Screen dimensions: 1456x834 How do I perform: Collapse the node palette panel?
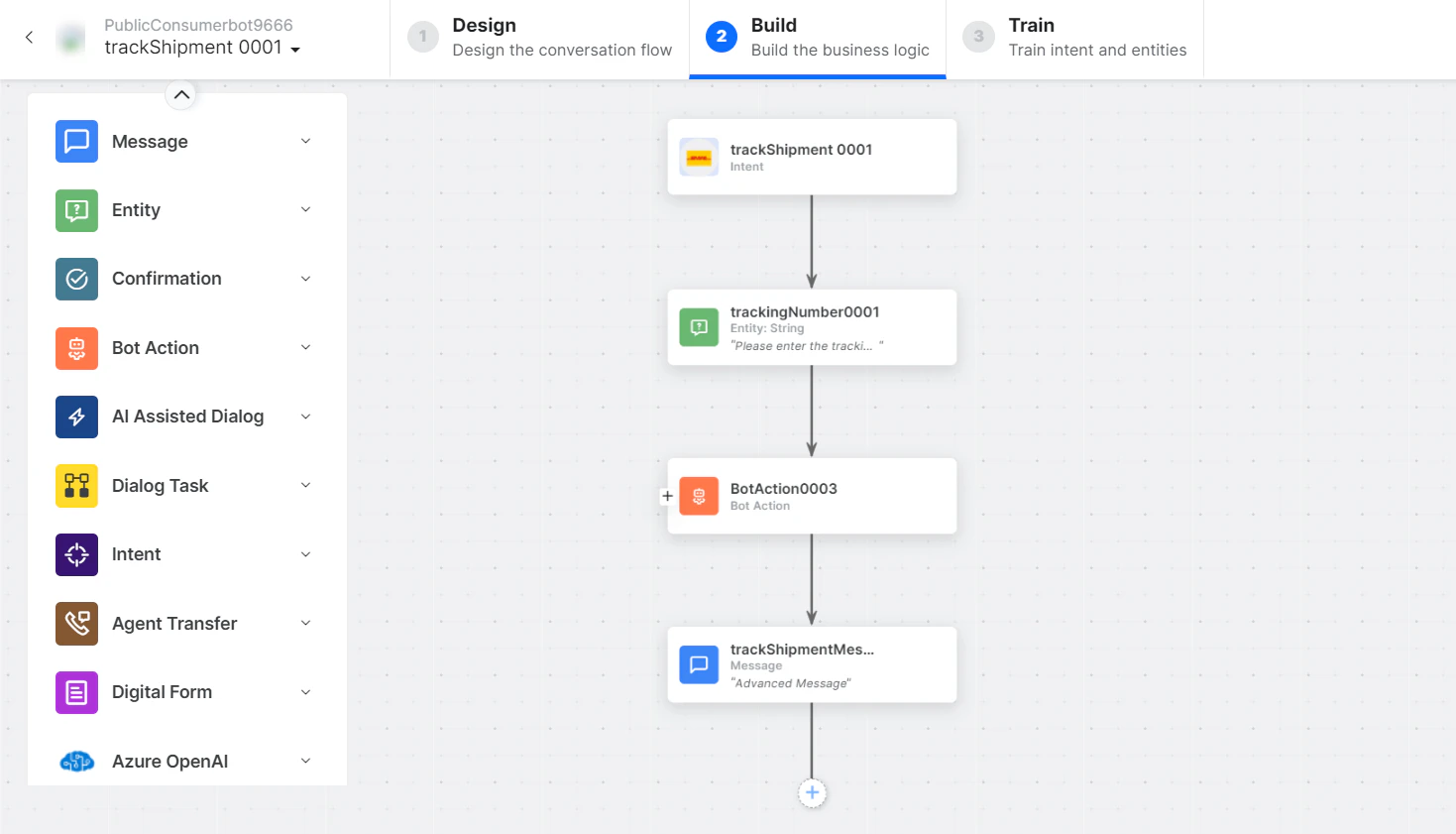pyautogui.click(x=181, y=94)
